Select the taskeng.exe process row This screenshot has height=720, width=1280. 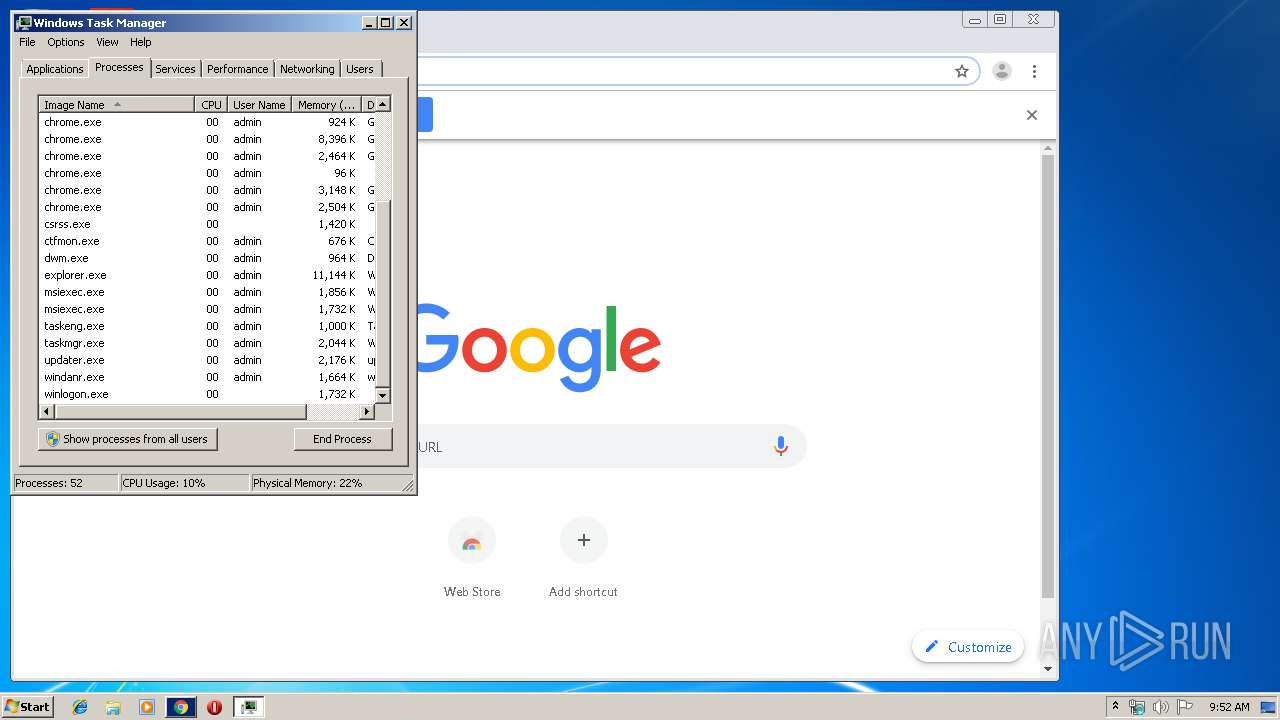pos(207,326)
